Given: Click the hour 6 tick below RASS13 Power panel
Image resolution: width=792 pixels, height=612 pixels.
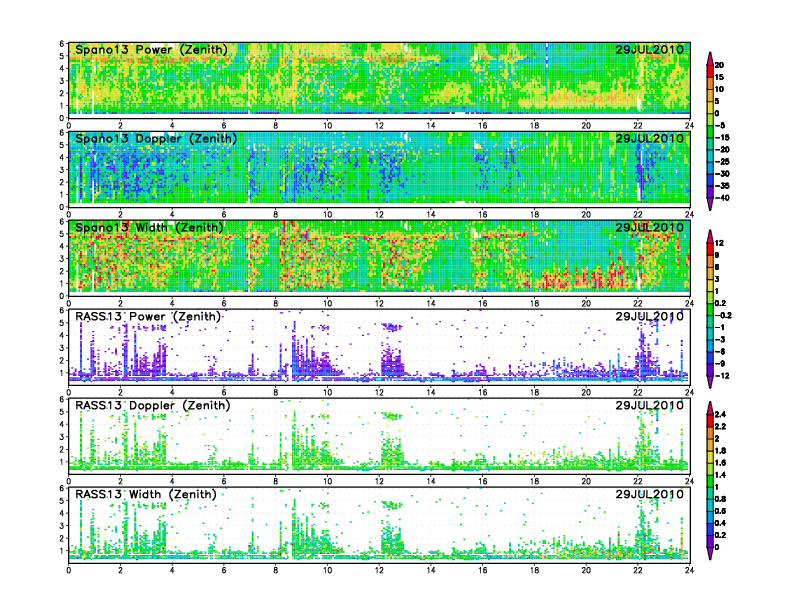Looking at the screenshot, I should click(x=224, y=392).
